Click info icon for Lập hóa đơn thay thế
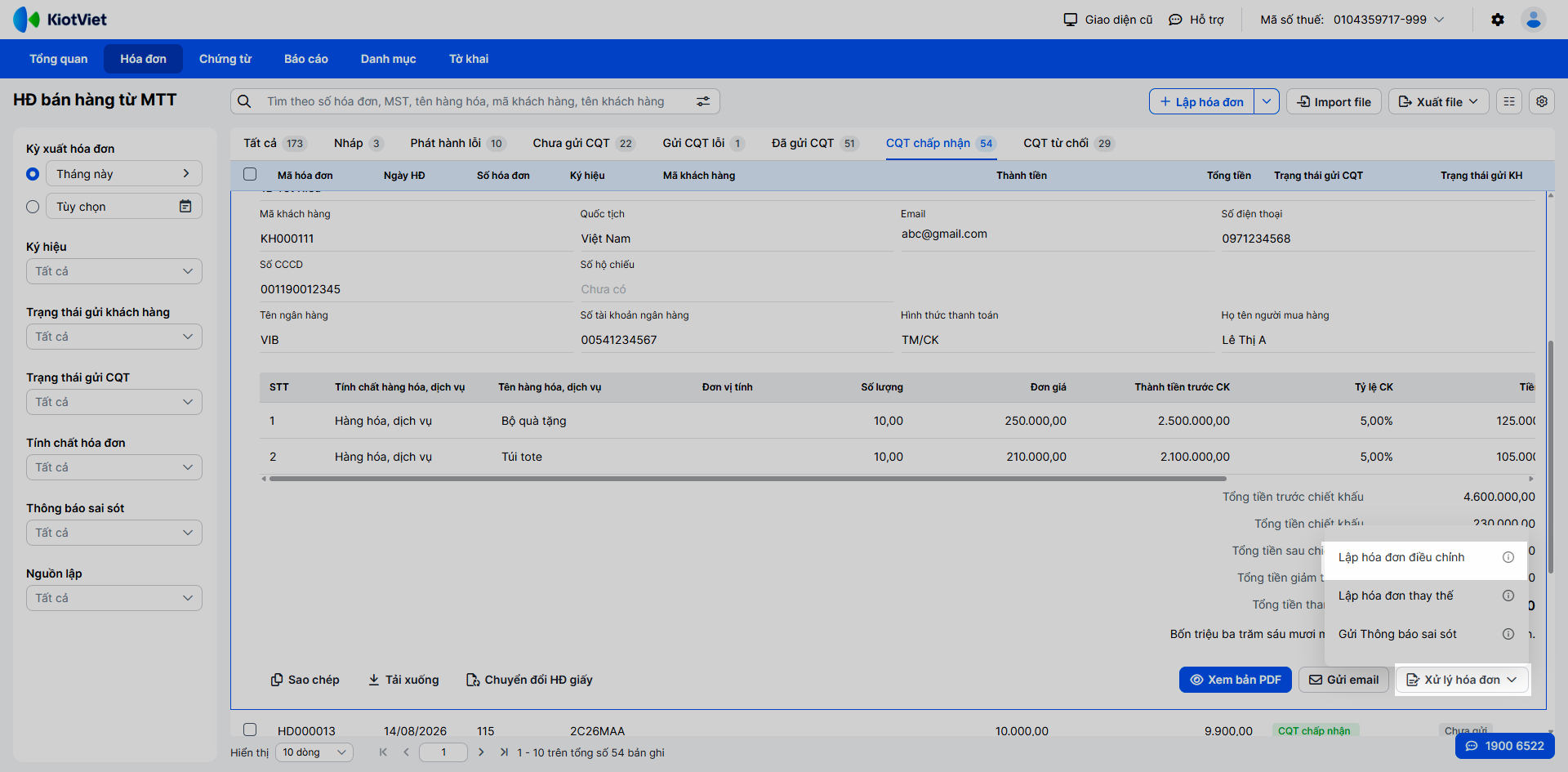The image size is (1568, 772). [x=1508, y=596]
